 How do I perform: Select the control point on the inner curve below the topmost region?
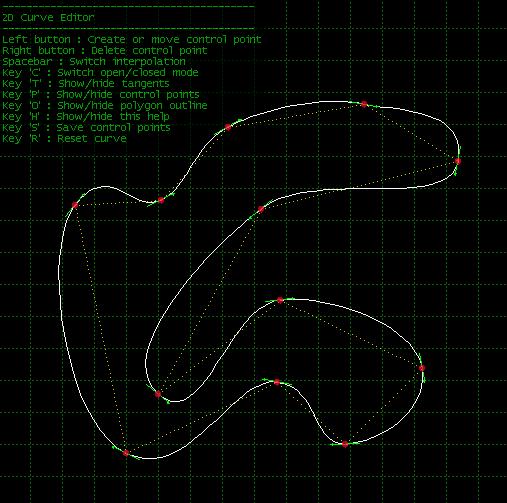coord(261,209)
